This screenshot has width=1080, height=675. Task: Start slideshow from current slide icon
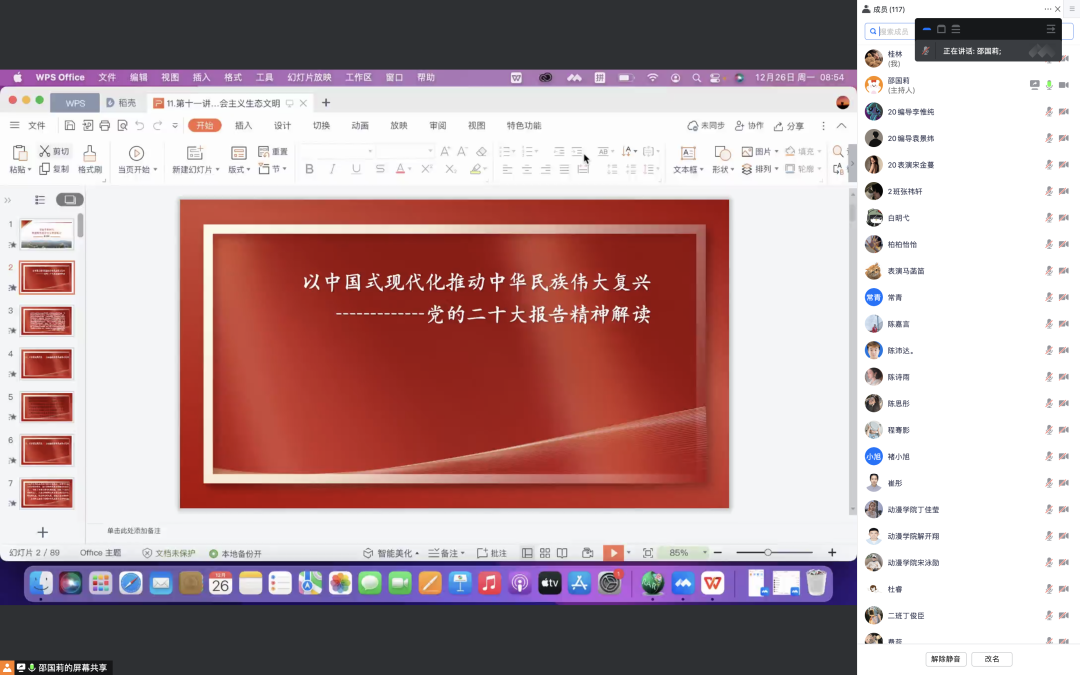pyautogui.click(x=613, y=553)
